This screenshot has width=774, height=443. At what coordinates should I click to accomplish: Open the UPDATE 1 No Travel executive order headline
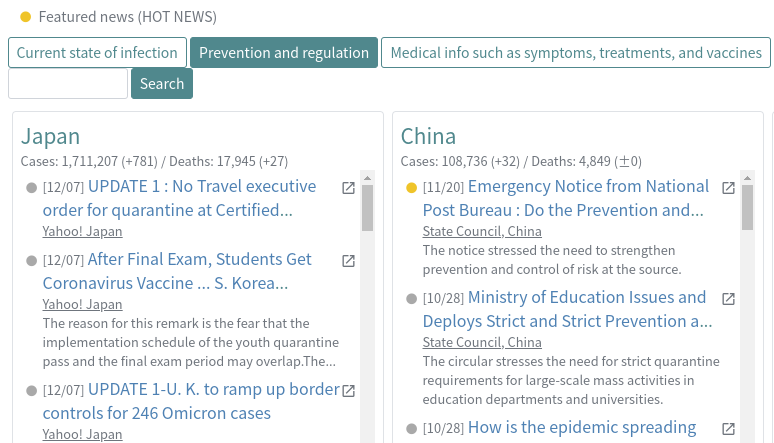click(x=179, y=198)
